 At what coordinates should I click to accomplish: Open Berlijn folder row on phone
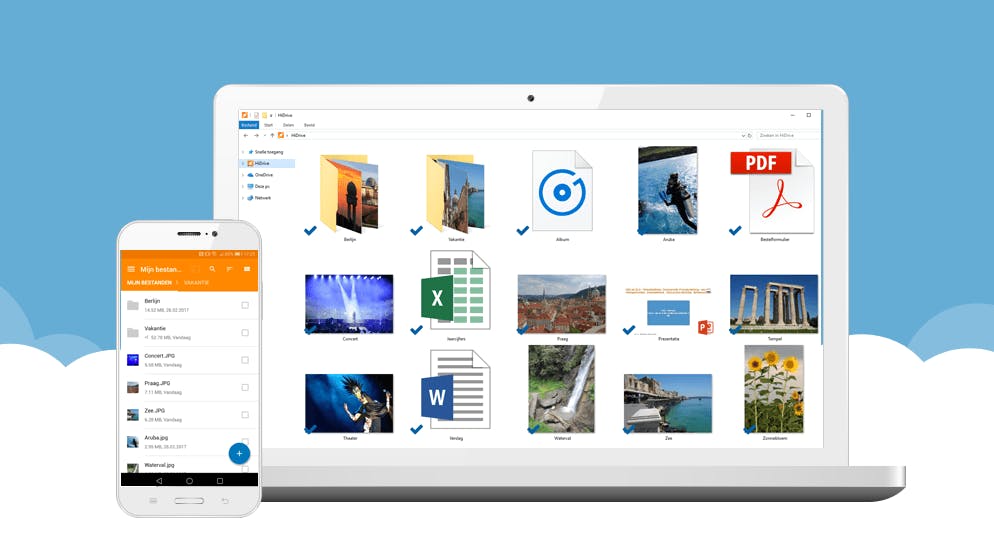[x=189, y=305]
